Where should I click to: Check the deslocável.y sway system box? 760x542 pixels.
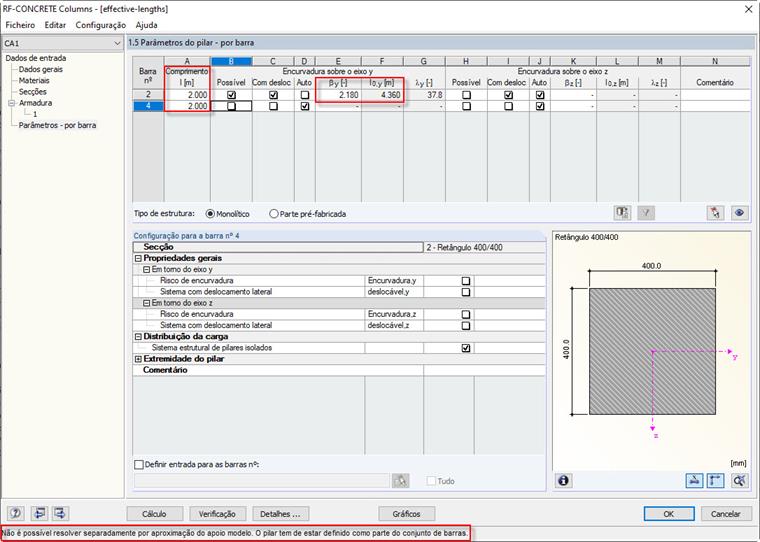tap(466, 292)
